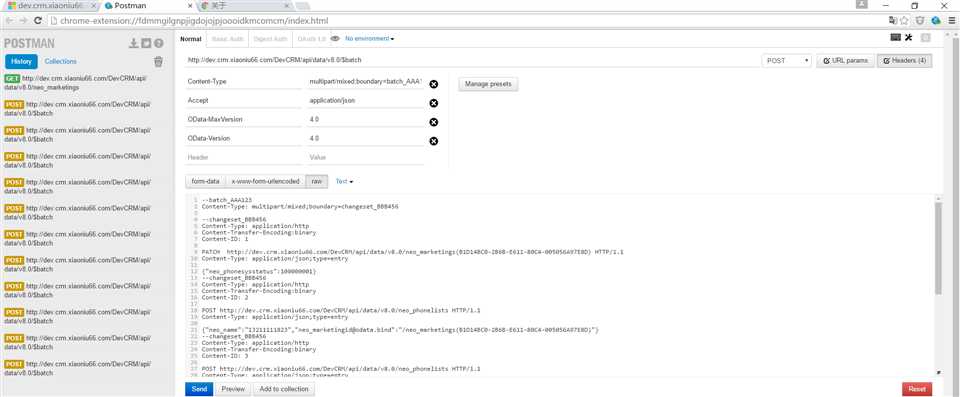Viewport: 960px width, 397px height.
Task: Click the empty header Value field
Action: [x=366, y=157]
